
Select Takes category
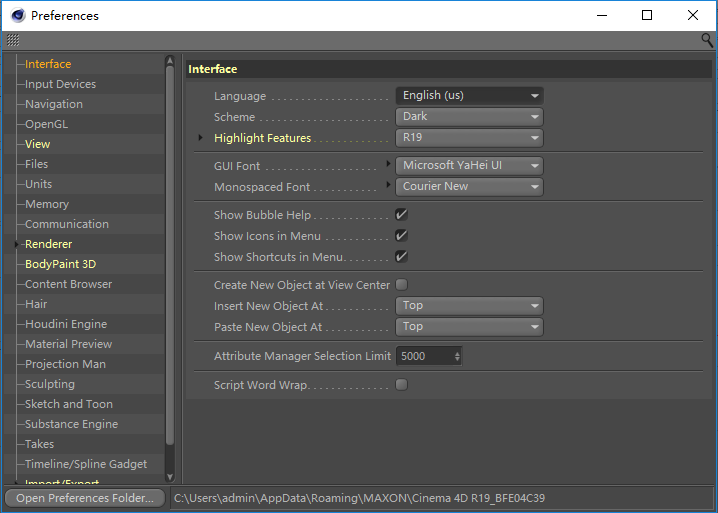coord(39,444)
